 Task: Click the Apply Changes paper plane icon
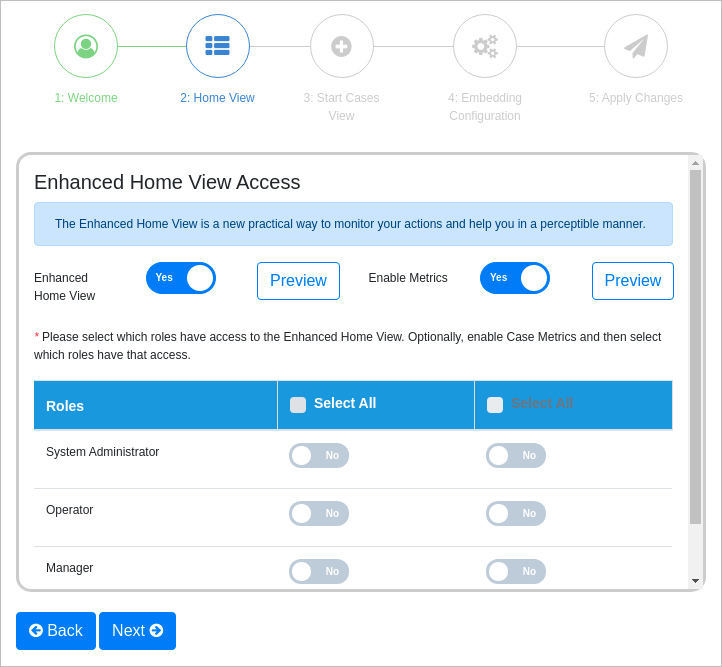(636, 46)
